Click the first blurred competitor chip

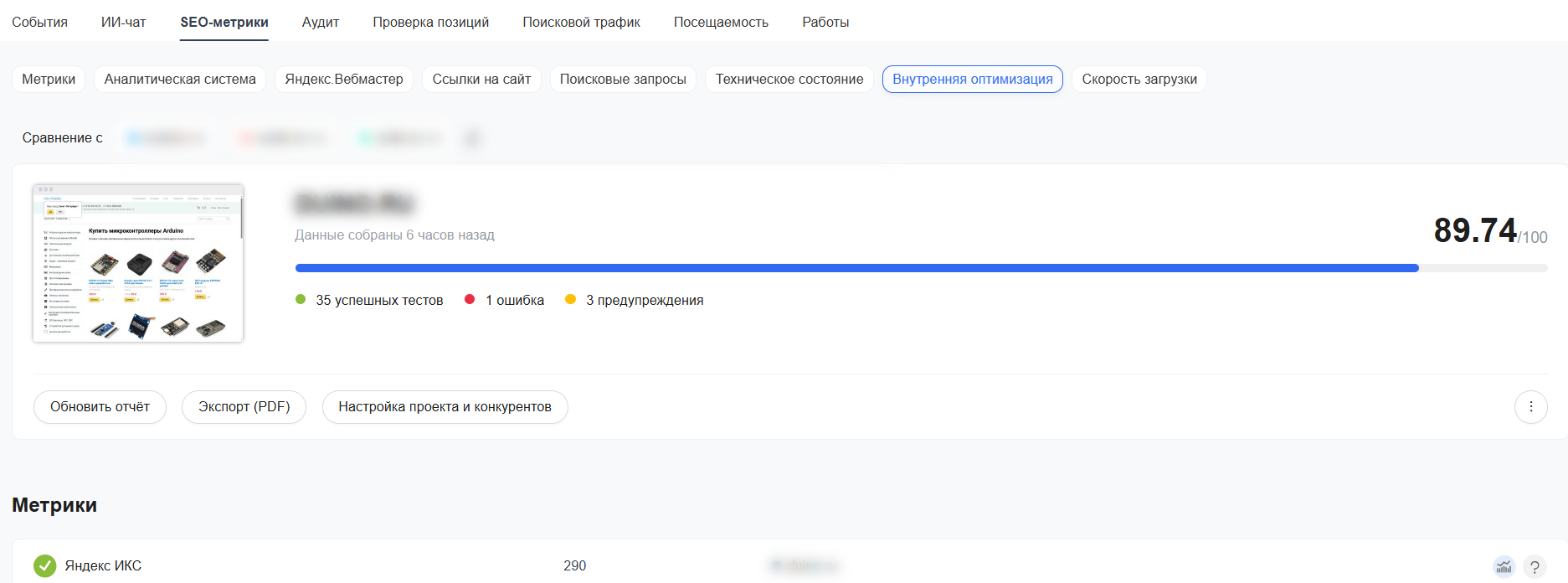coord(165,138)
